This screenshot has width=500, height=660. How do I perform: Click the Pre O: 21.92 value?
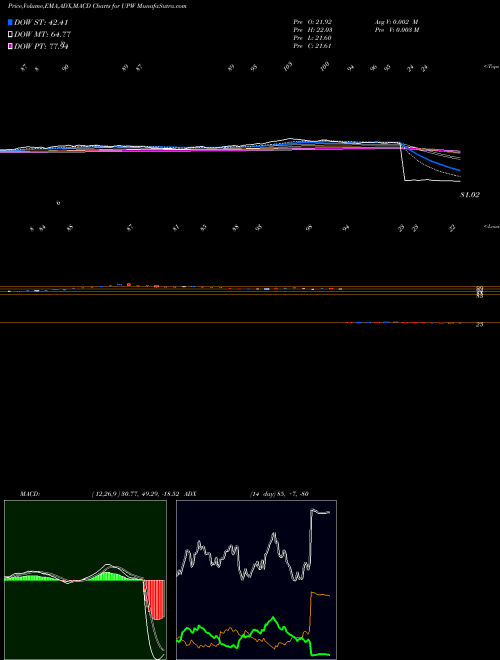pos(313,21)
